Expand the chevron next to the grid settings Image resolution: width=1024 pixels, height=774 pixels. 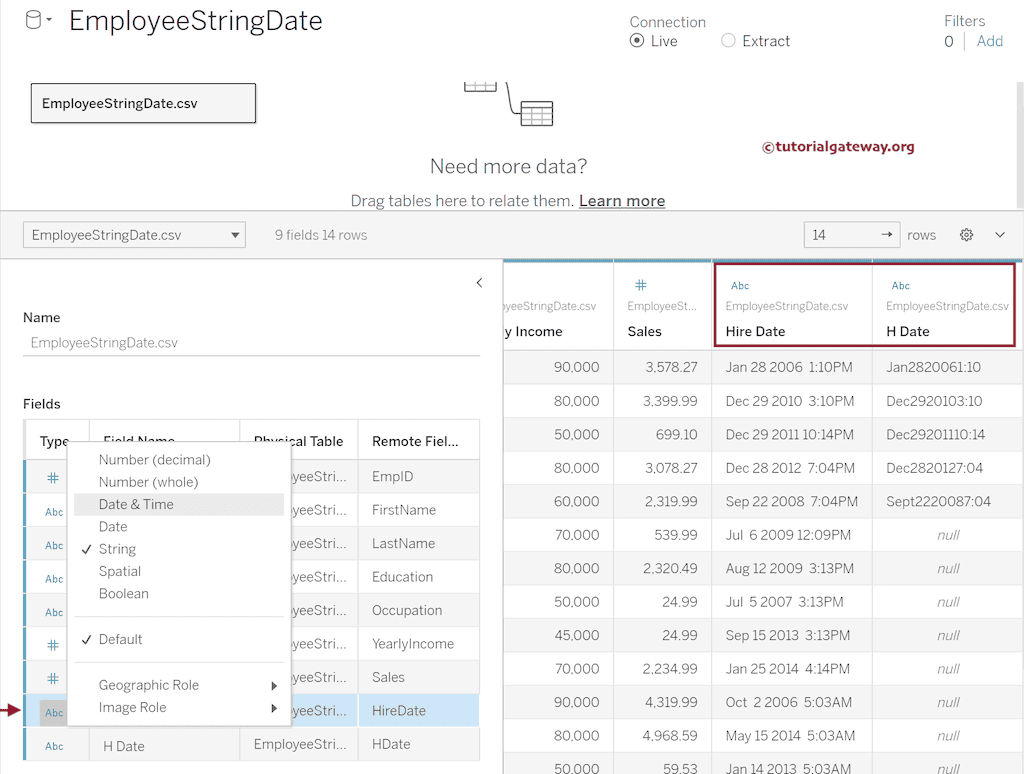coord(1000,235)
